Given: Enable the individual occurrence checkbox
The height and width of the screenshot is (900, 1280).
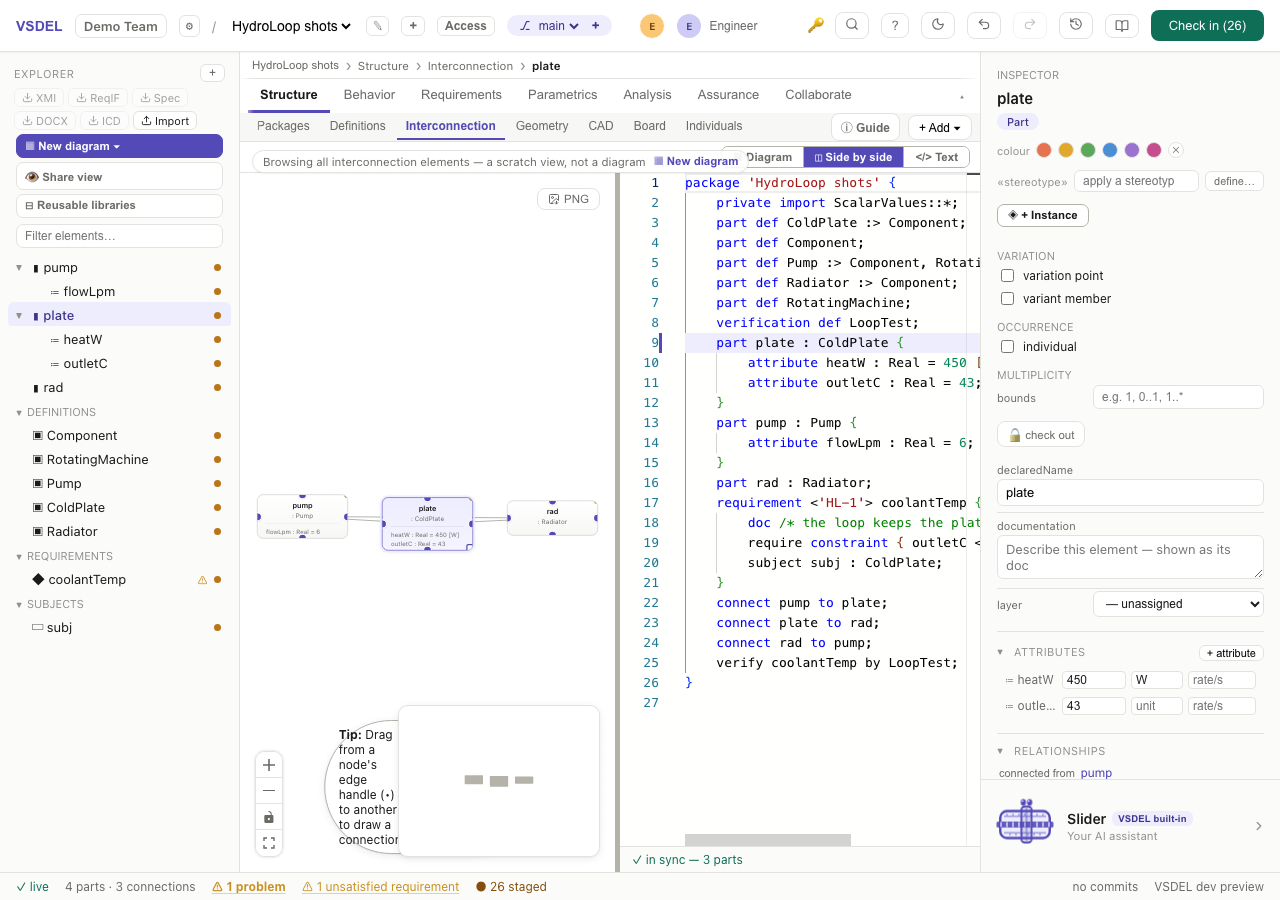Looking at the screenshot, I should (x=1008, y=346).
